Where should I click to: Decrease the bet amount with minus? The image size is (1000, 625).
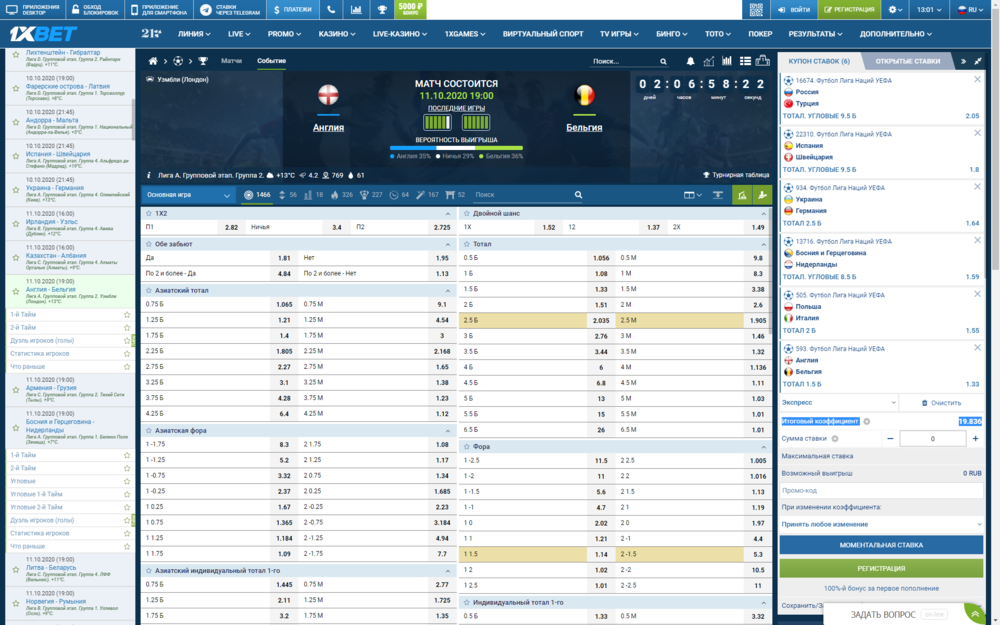tap(890, 439)
